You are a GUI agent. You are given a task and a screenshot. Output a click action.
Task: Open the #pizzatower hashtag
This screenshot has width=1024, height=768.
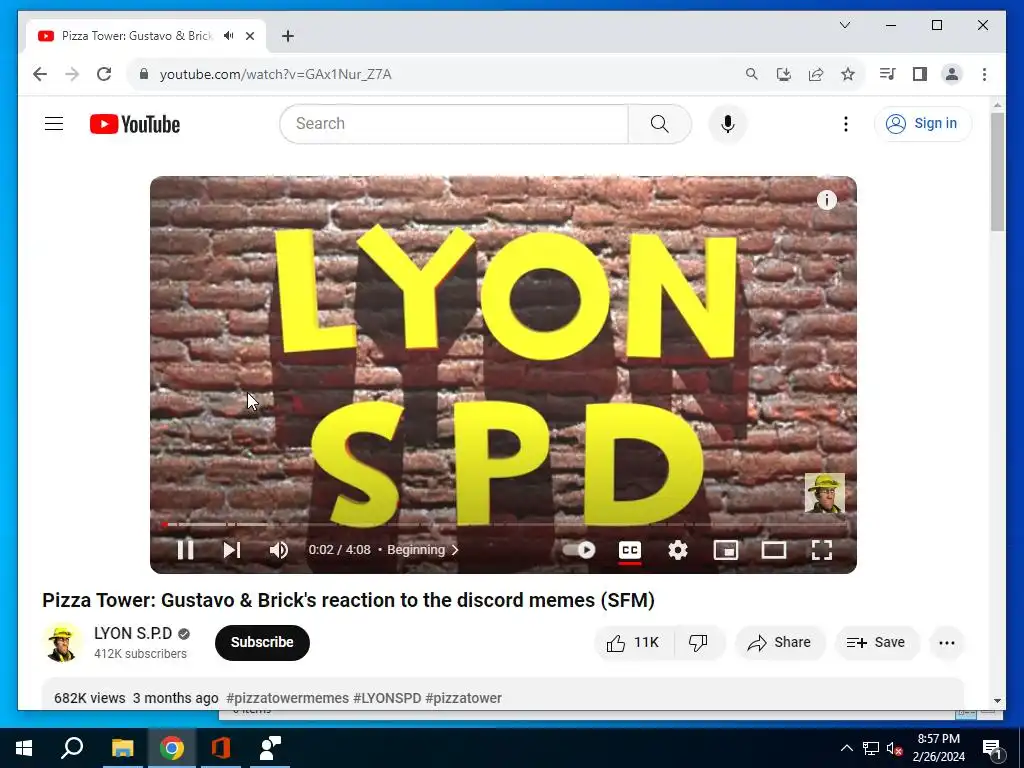point(464,698)
